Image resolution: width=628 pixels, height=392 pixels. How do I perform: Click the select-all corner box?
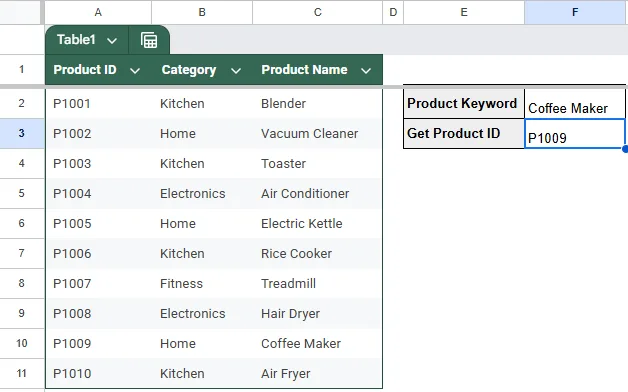pos(20,12)
